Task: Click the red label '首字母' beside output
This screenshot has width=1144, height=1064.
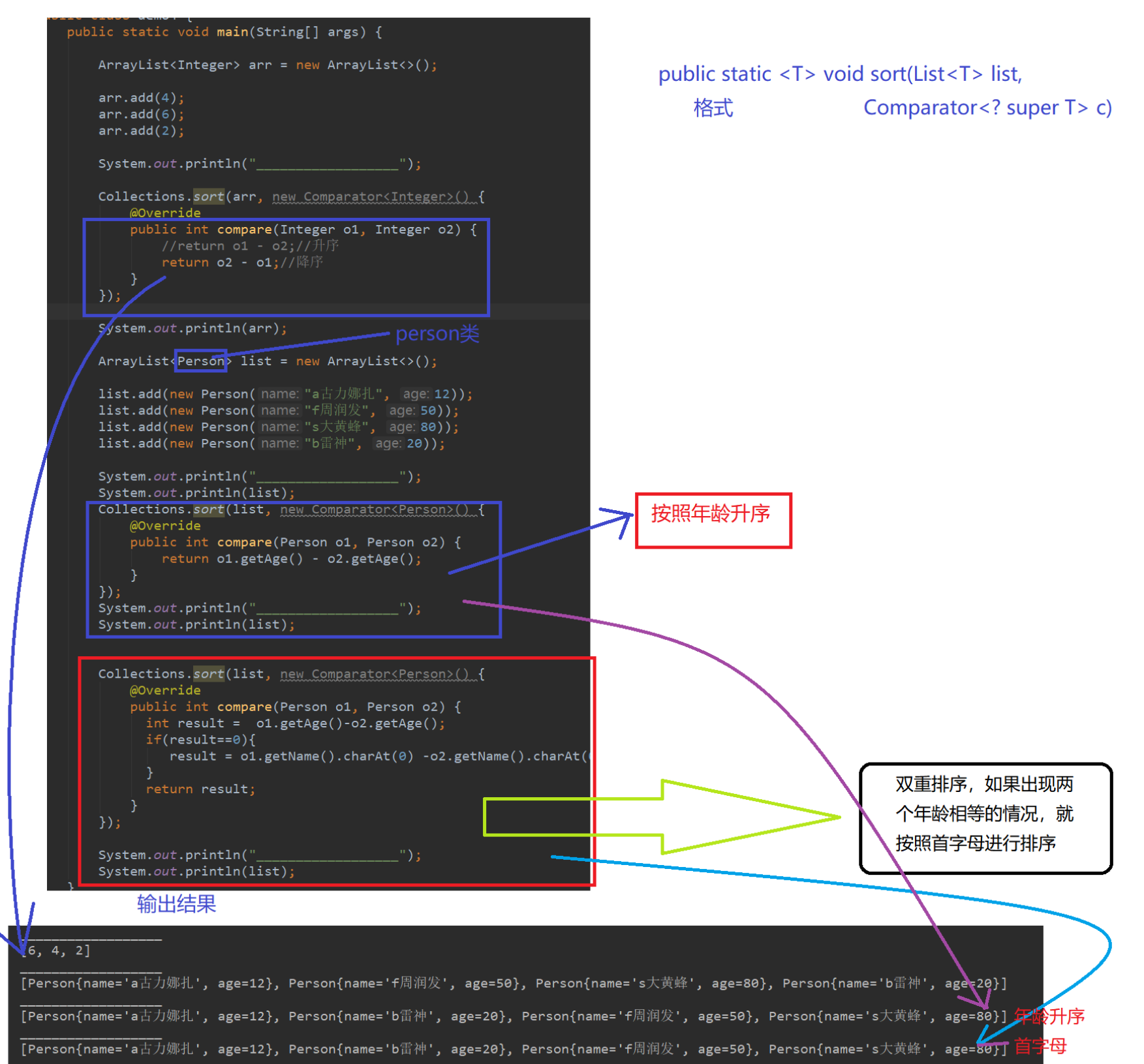Action: tap(1040, 1046)
